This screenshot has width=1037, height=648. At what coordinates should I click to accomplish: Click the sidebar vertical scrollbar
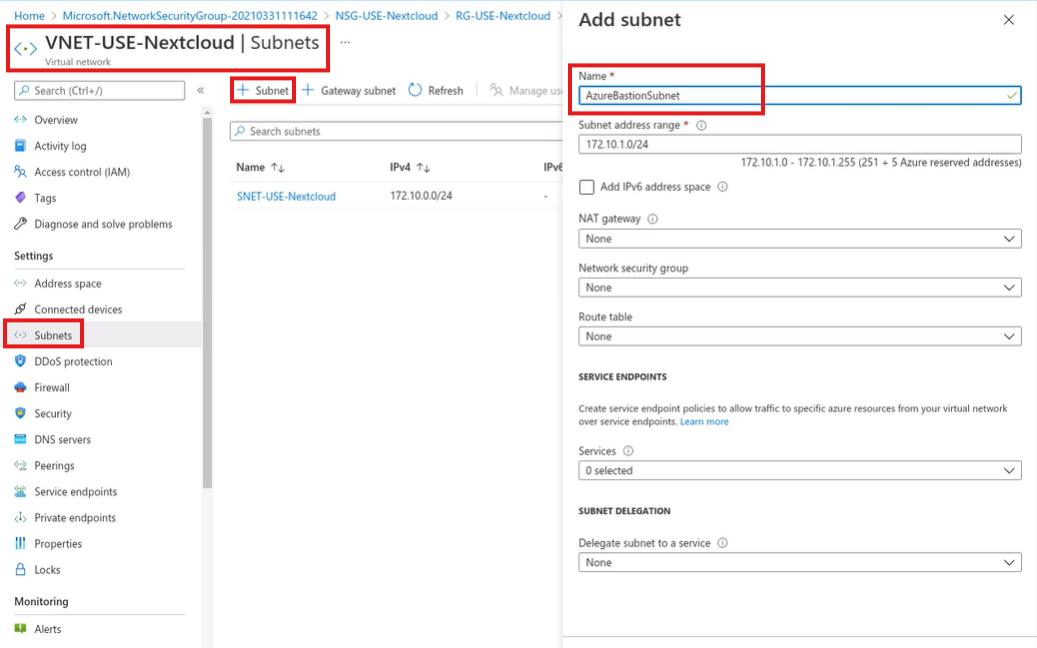tap(207, 304)
